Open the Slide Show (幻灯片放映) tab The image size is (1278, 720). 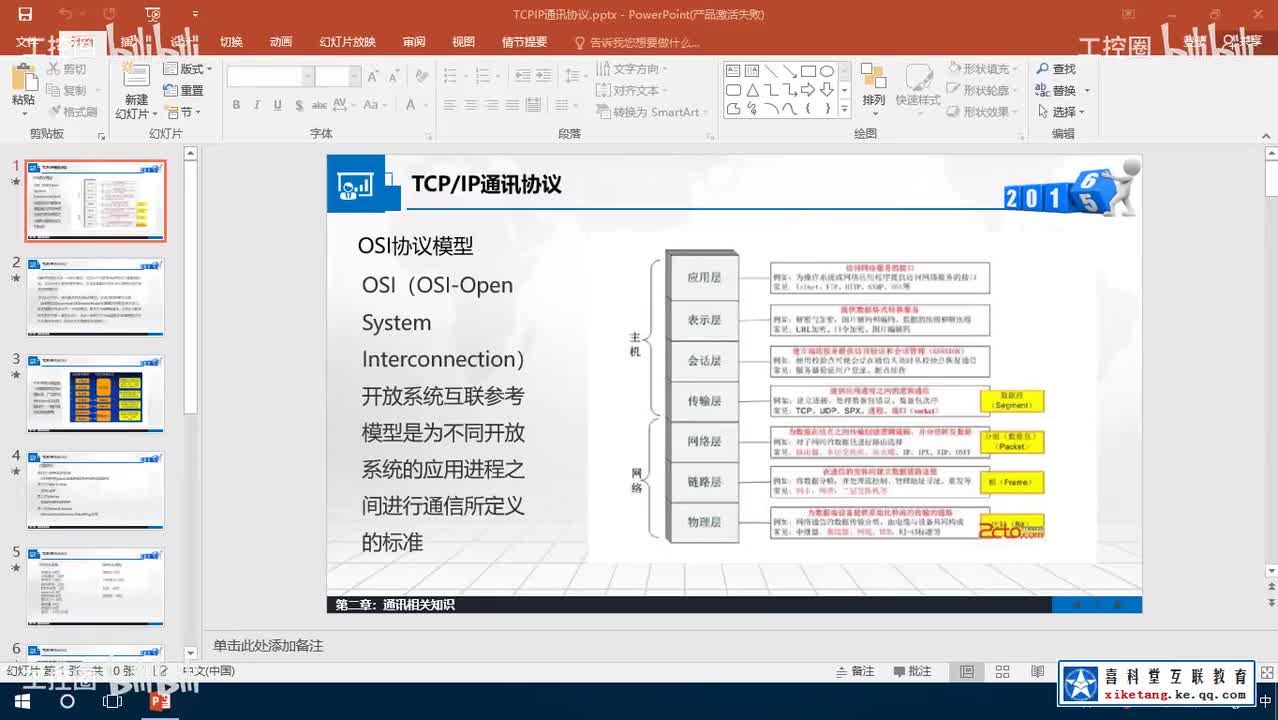[347, 42]
